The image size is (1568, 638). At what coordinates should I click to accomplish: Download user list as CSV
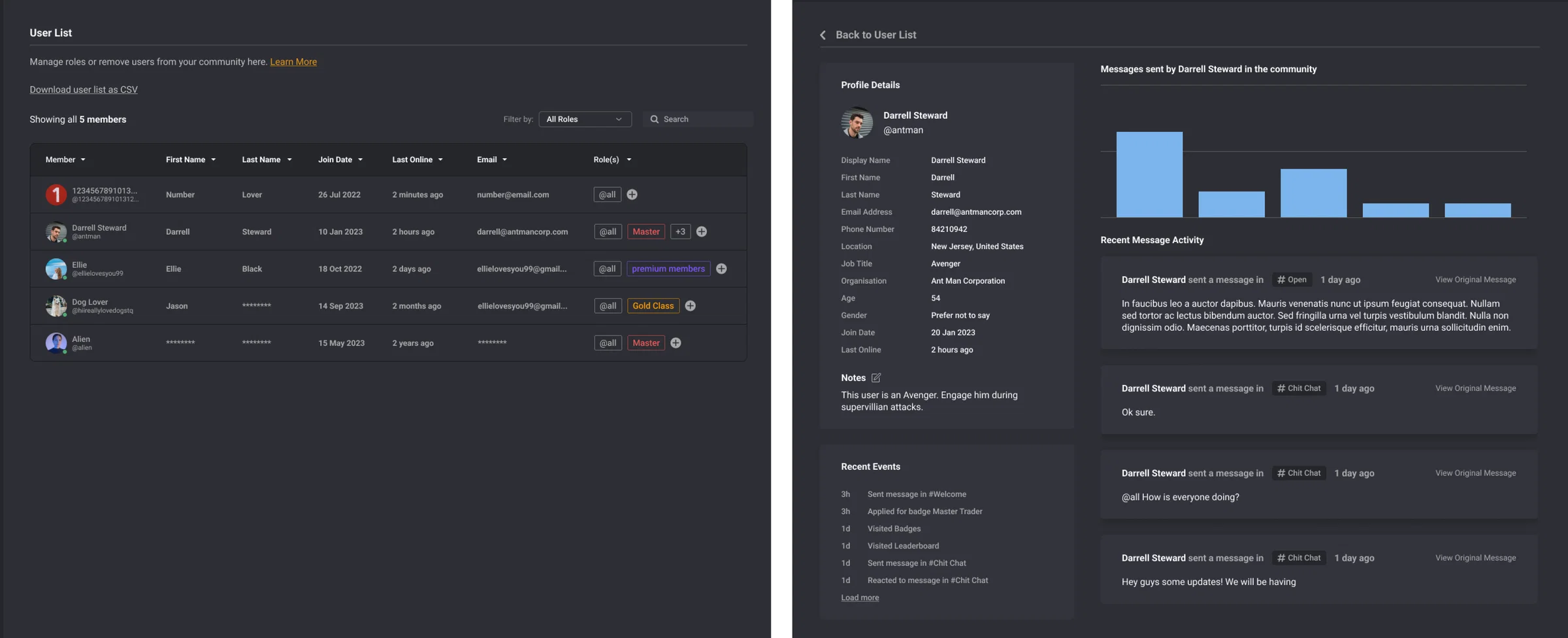point(84,90)
